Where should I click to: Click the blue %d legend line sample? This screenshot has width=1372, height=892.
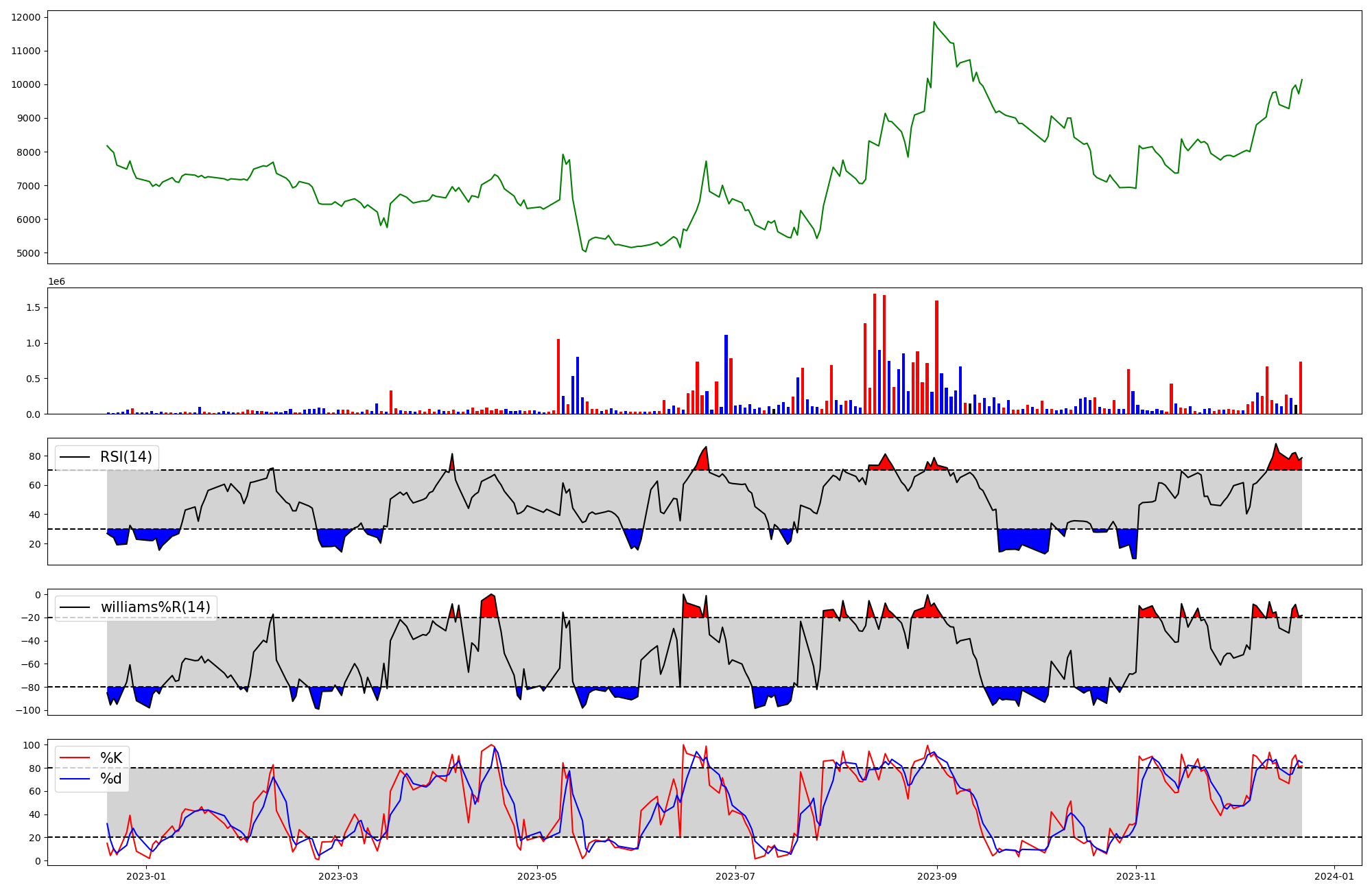tap(76, 779)
